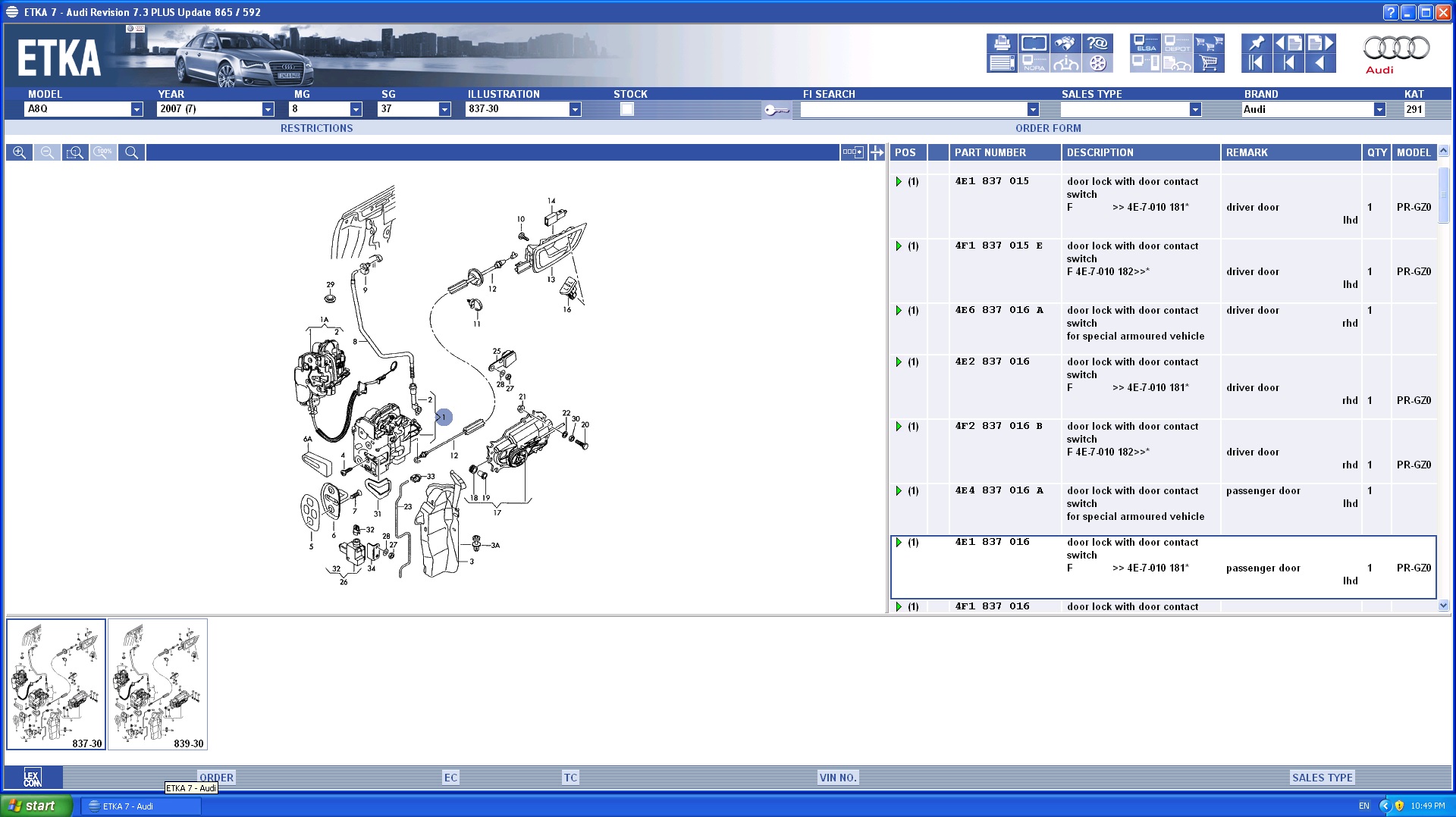Click the key icon beside STOCK

[777, 110]
